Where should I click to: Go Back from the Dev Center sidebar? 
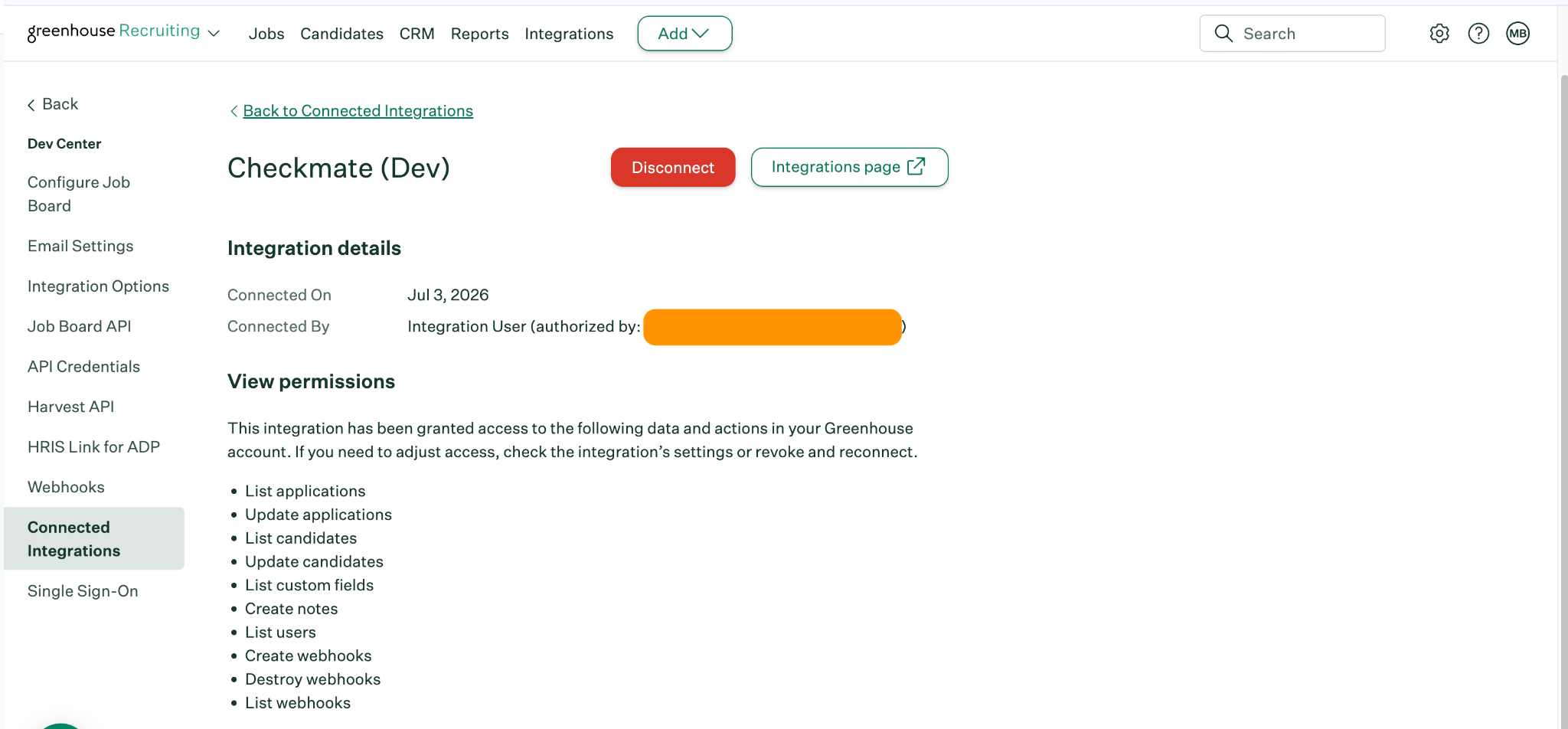(x=53, y=104)
